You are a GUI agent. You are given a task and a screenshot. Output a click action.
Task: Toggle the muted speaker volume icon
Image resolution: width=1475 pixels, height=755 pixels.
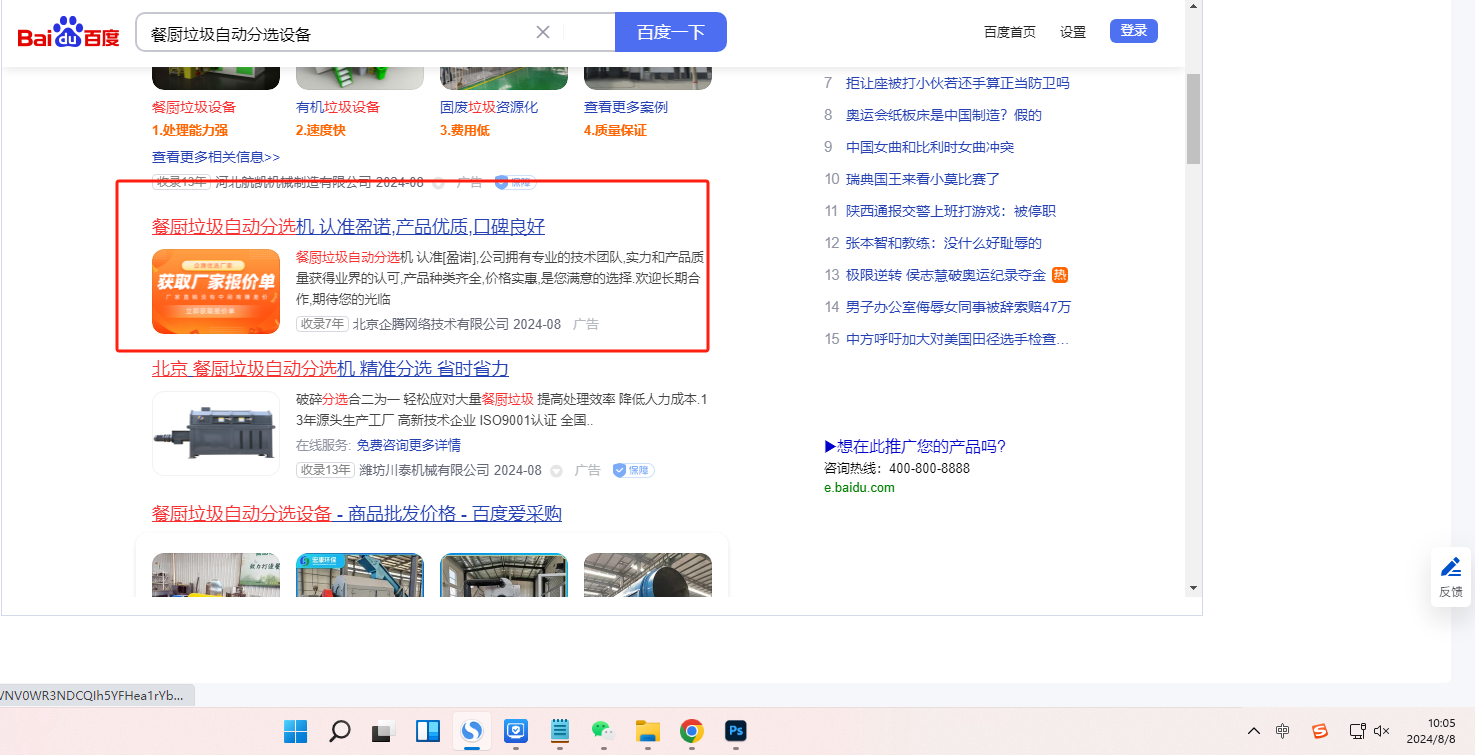(x=1382, y=731)
